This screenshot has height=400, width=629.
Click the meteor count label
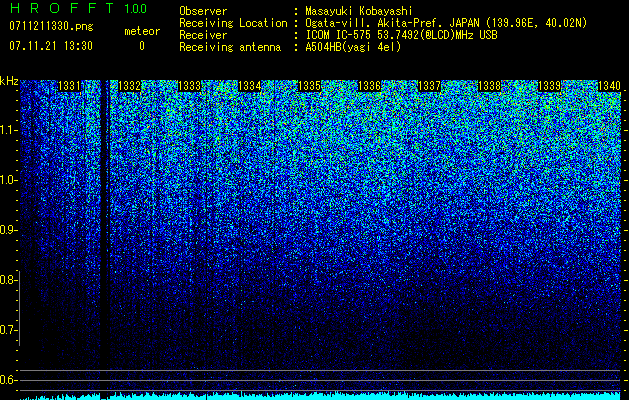[142, 31]
